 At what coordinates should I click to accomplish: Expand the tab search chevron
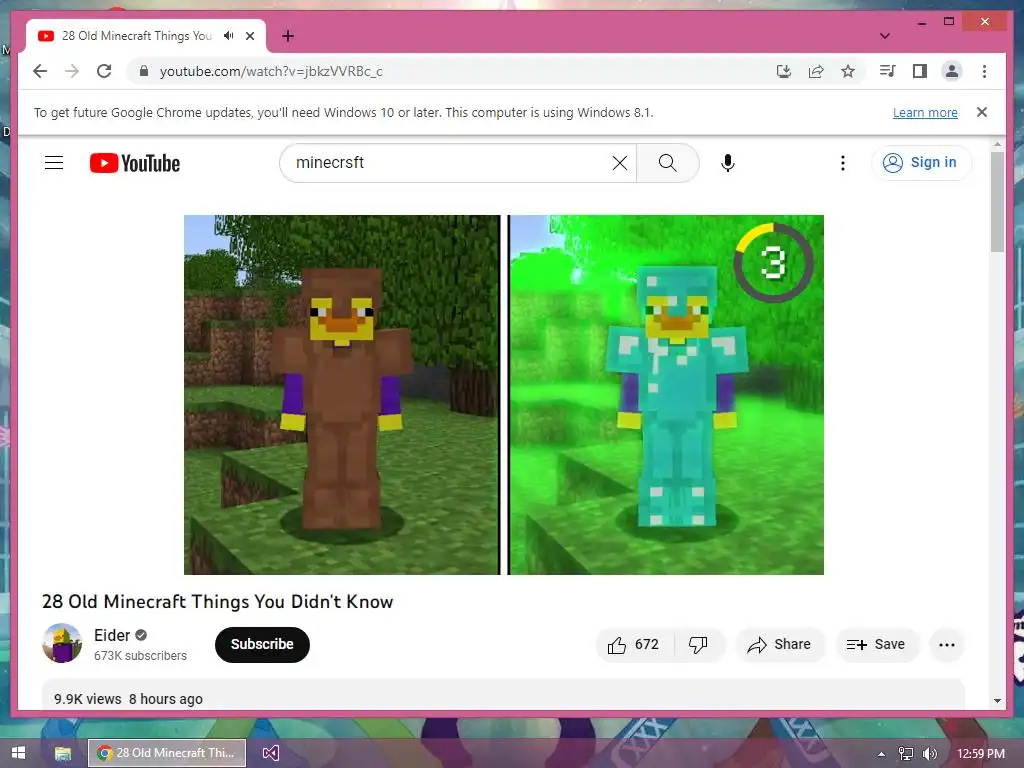point(885,36)
